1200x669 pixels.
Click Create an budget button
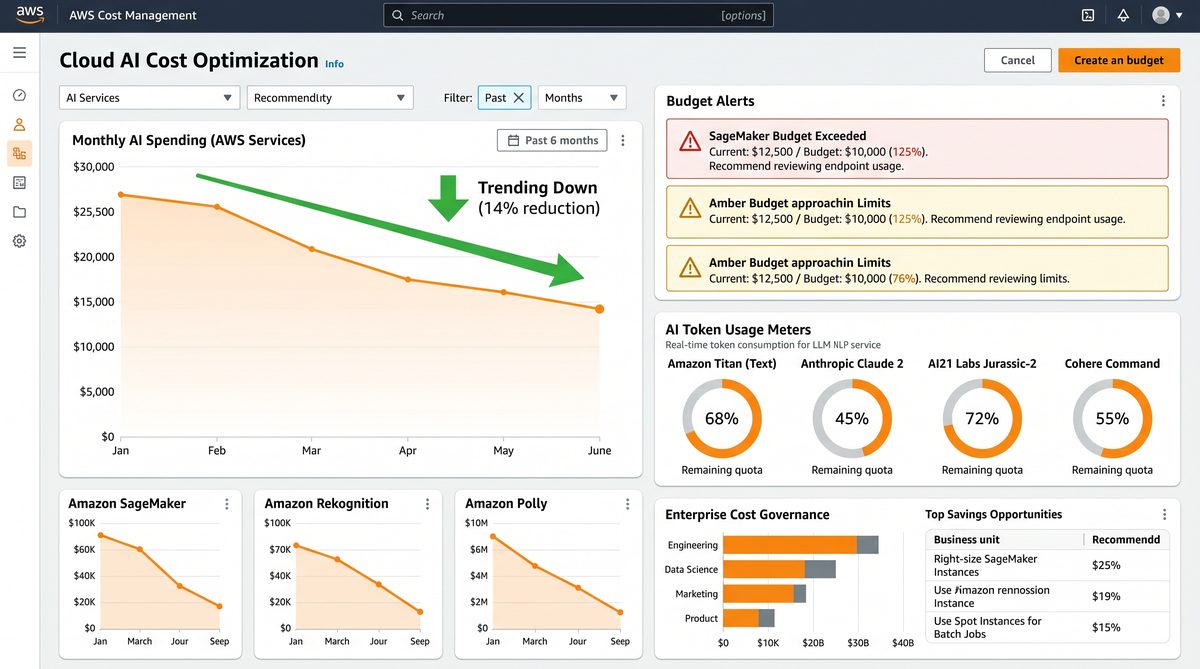pyautogui.click(x=1119, y=60)
